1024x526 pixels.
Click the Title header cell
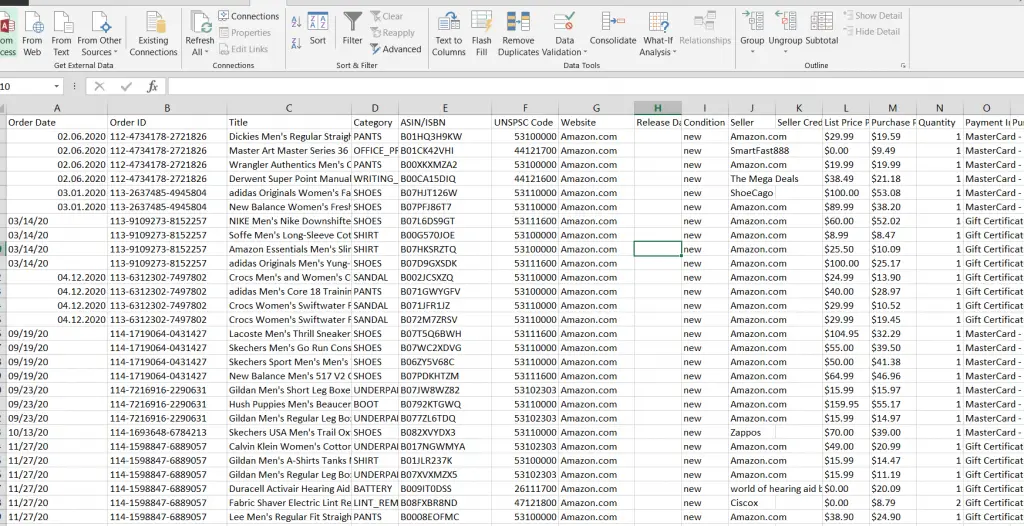pyautogui.click(x=289, y=122)
